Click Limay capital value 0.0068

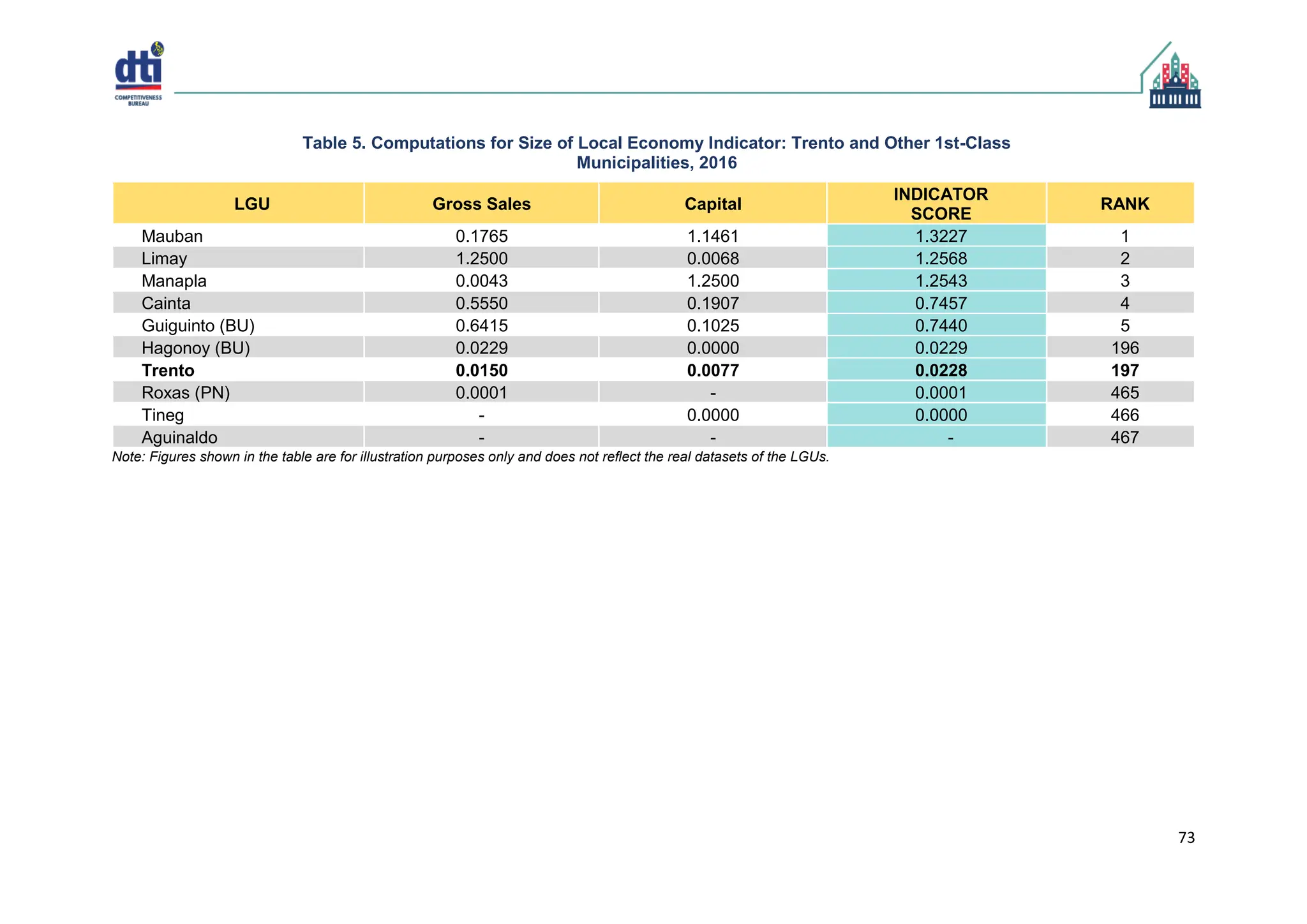713,258
